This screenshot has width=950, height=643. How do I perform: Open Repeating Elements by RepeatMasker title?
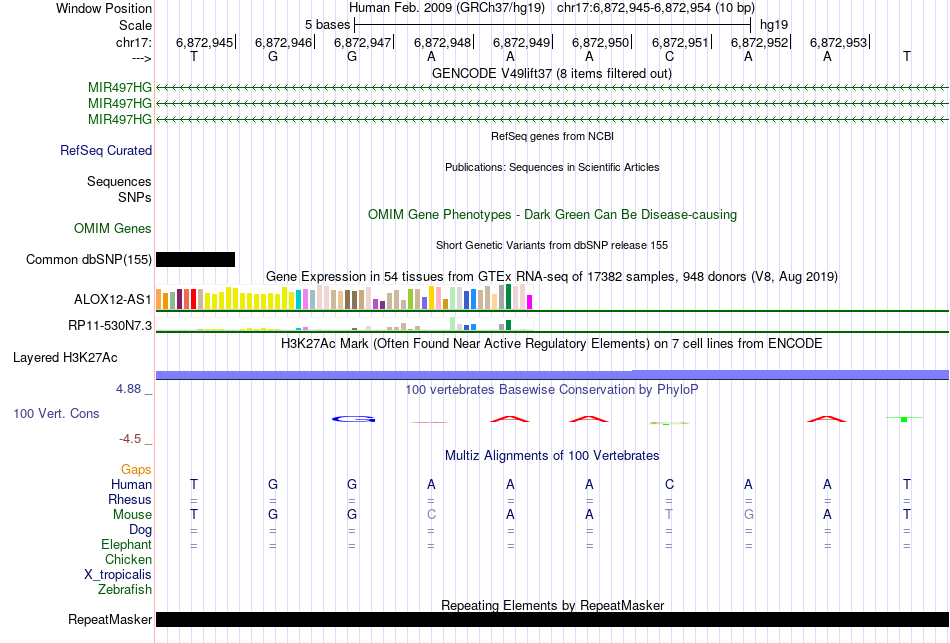[x=552, y=605]
